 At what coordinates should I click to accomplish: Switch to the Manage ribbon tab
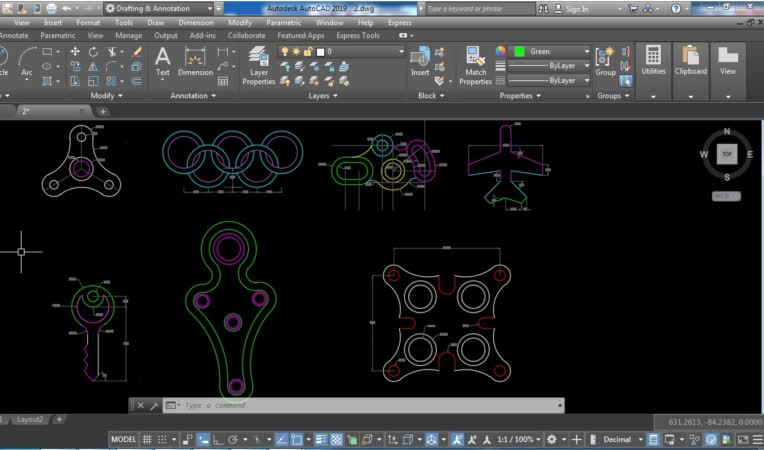pyautogui.click(x=129, y=36)
